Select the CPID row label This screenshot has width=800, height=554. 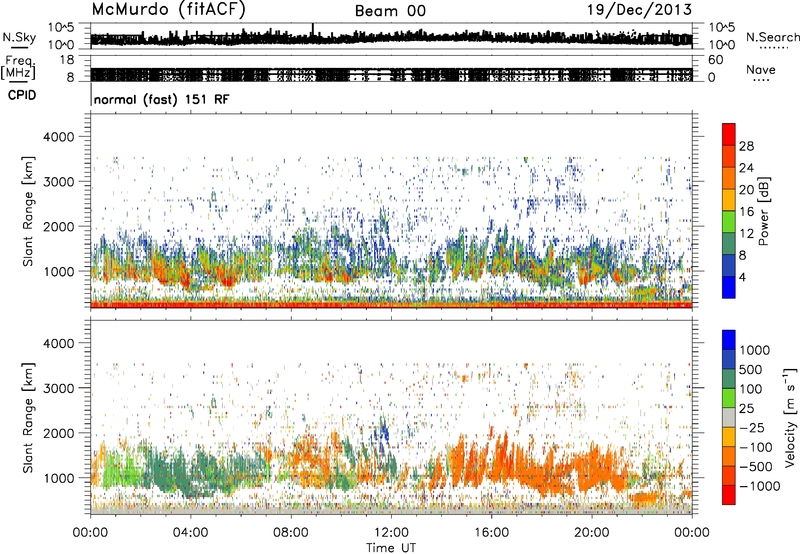(x=22, y=95)
